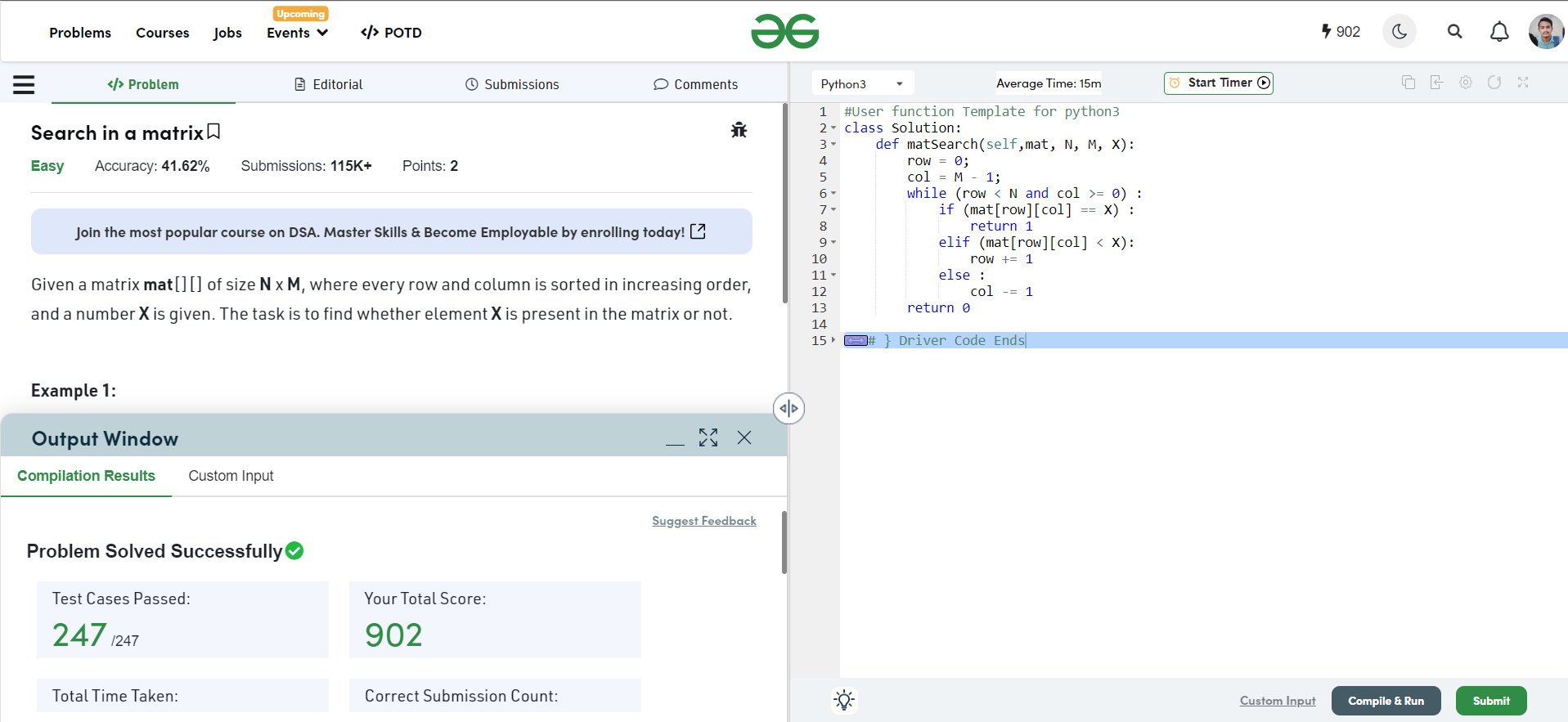Bookmark the Search in a matrix problem
The height and width of the screenshot is (722, 1568).
click(x=213, y=132)
